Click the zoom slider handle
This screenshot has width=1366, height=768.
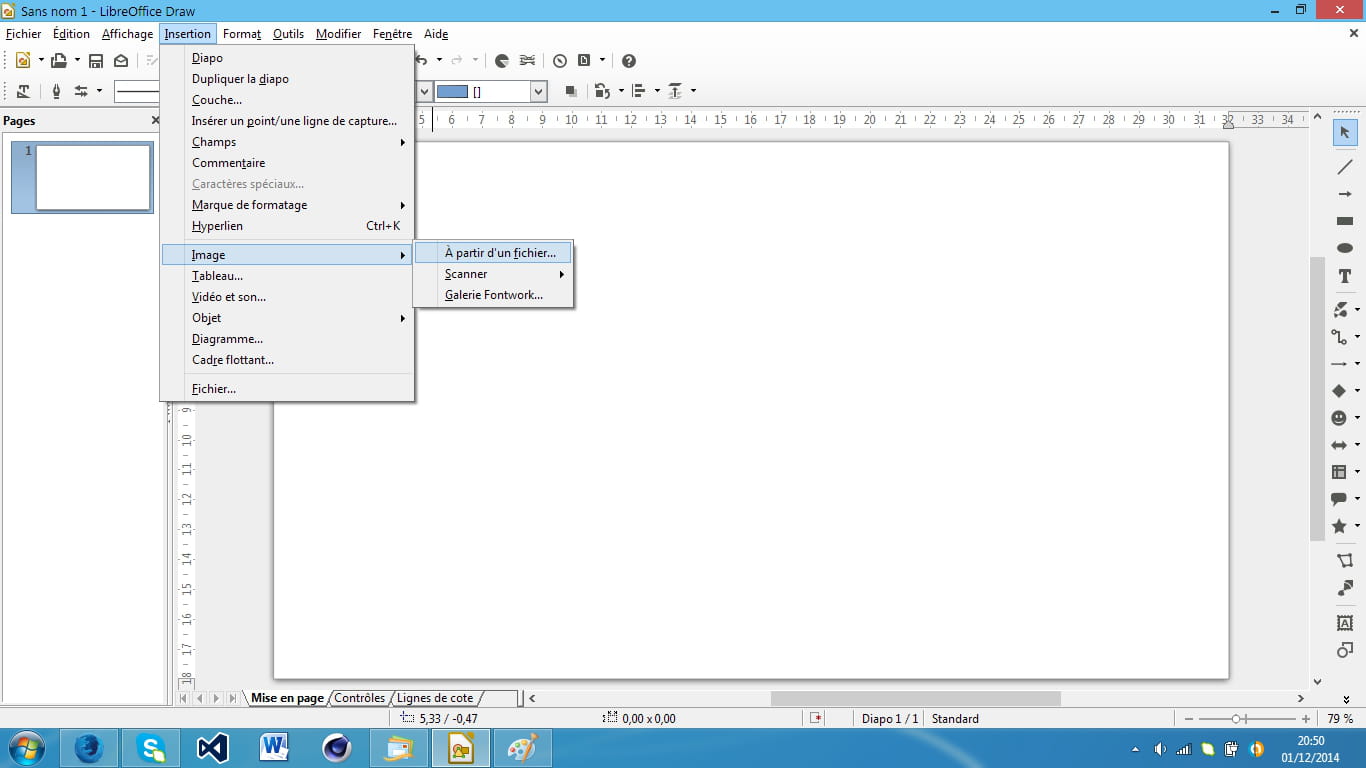pyautogui.click(x=1237, y=719)
